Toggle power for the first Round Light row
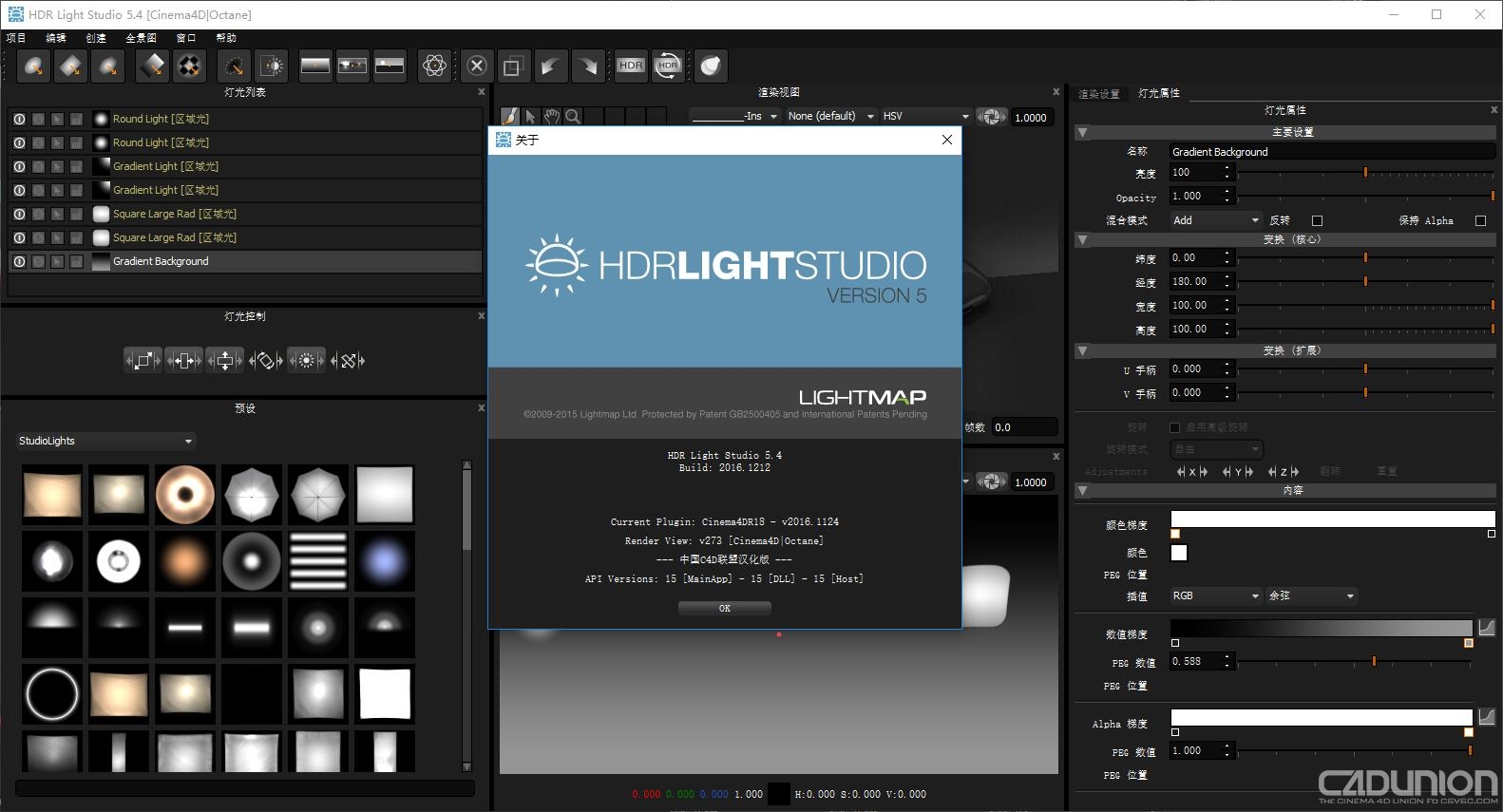1503x812 pixels. click(19, 119)
